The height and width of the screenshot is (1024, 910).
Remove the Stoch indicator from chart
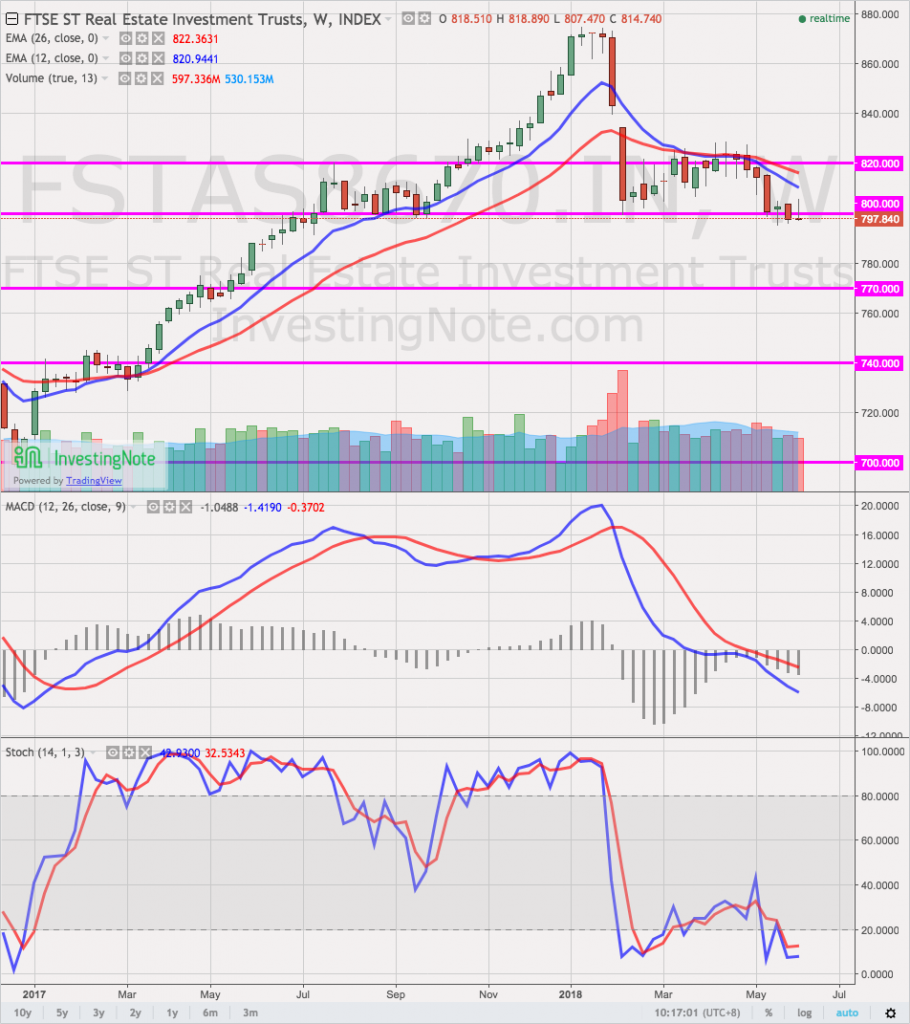tap(147, 751)
